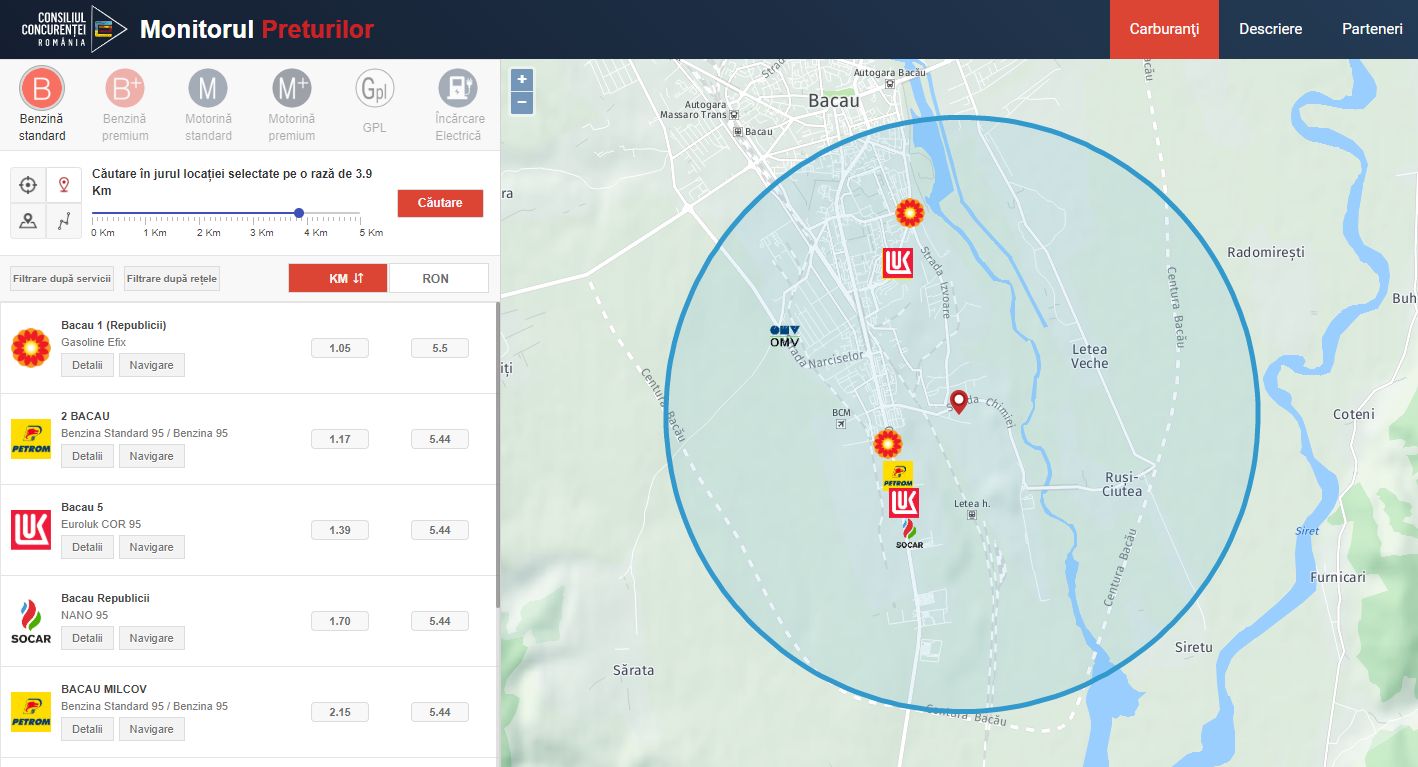Select the Benzină premium fuel type
Viewport: 1418px width, 767px height.
tap(125, 90)
